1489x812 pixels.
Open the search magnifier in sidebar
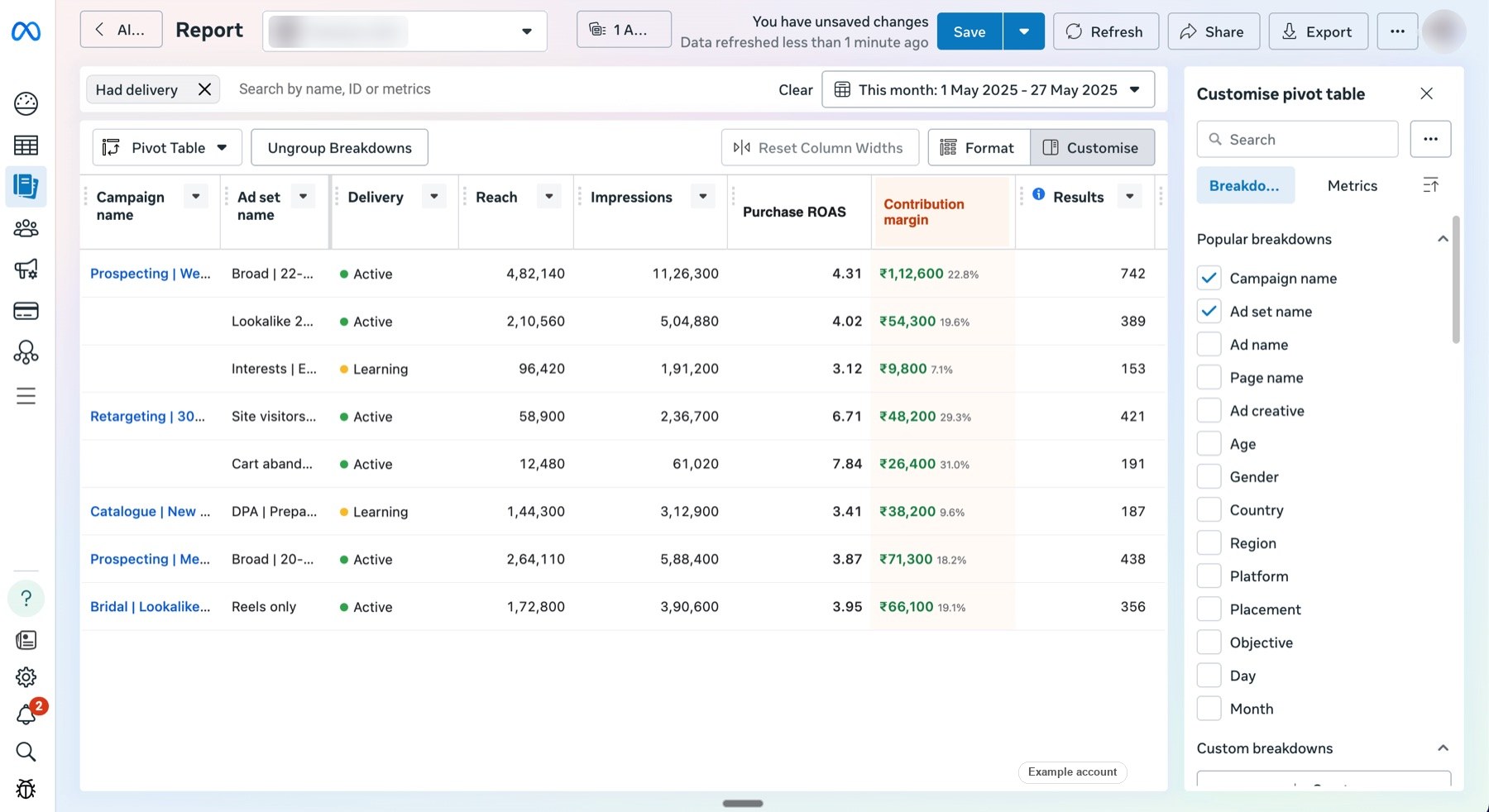click(x=26, y=752)
